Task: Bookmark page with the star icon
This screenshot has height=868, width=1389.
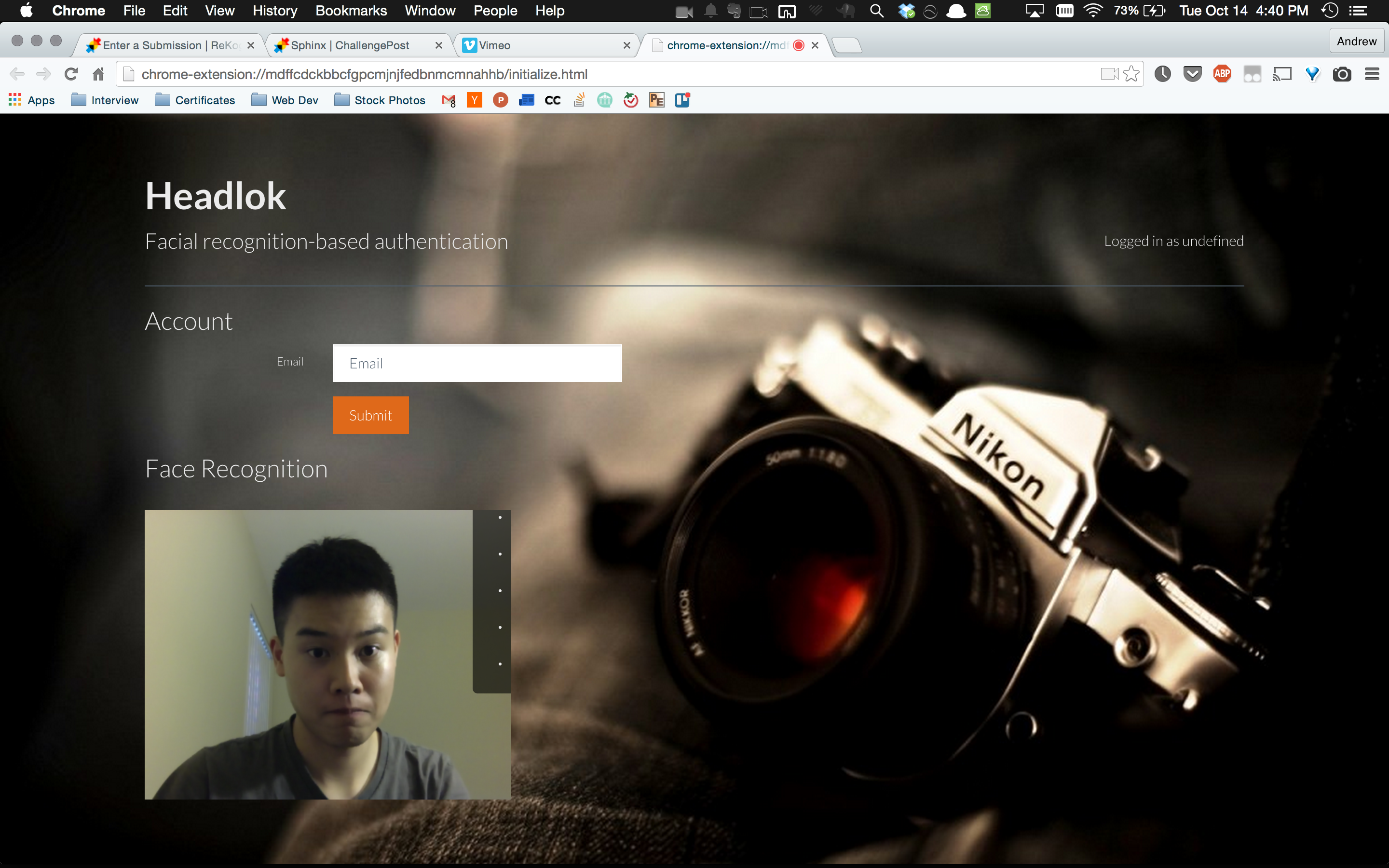Action: click(x=1130, y=74)
